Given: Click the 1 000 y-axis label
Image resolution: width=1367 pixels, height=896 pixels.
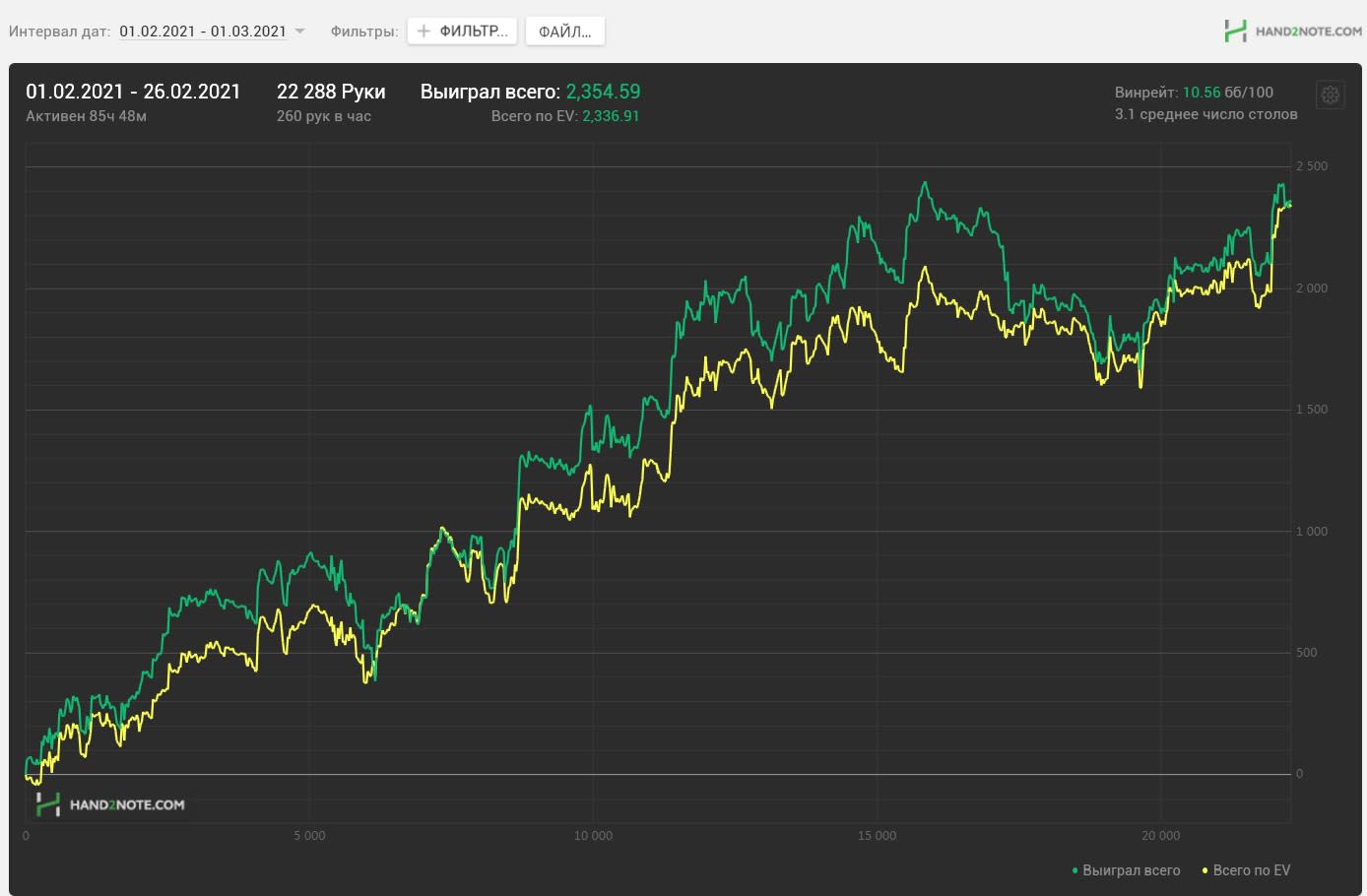Looking at the screenshot, I should (x=1312, y=532).
